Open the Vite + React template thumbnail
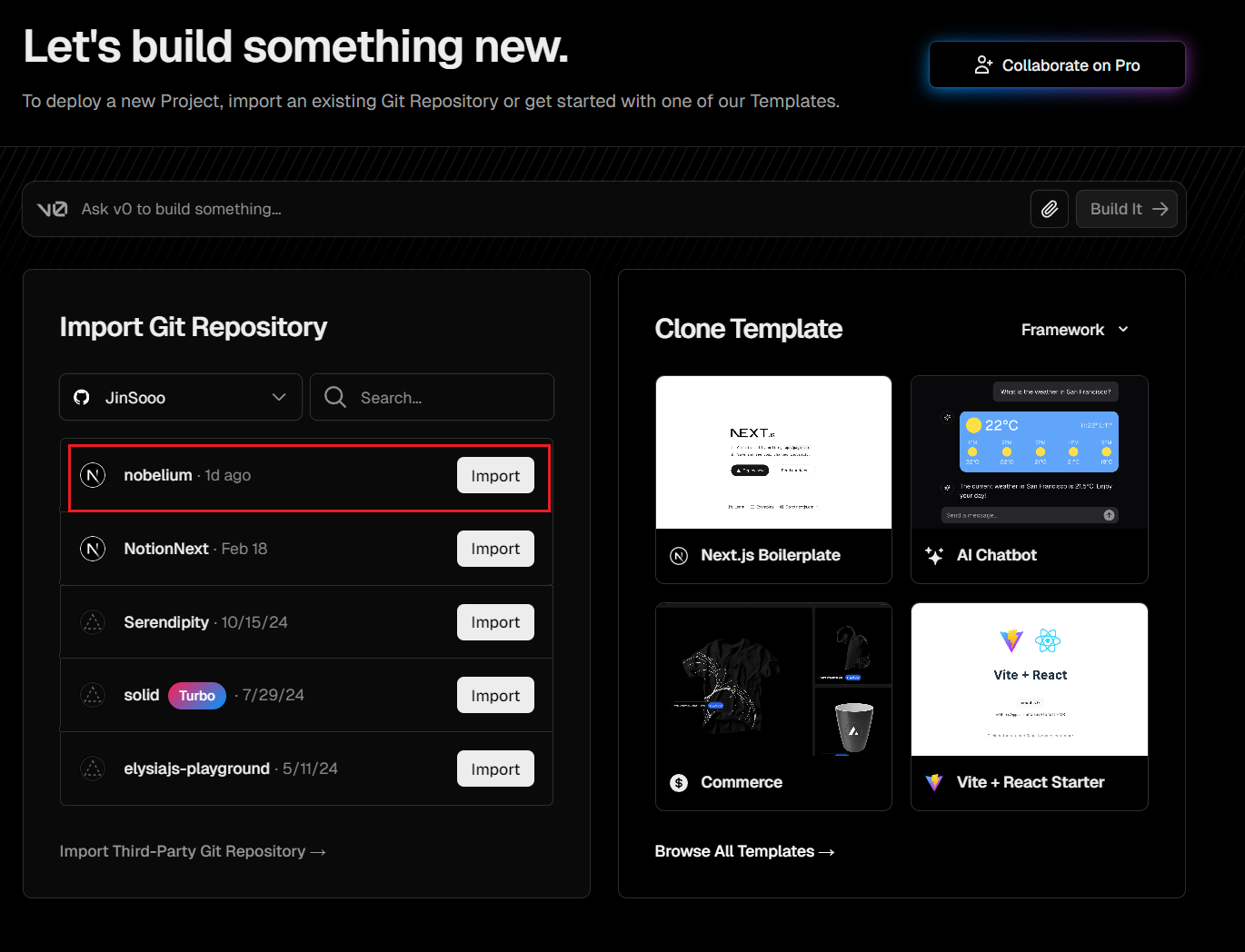The height and width of the screenshot is (952, 1245). point(1030,679)
